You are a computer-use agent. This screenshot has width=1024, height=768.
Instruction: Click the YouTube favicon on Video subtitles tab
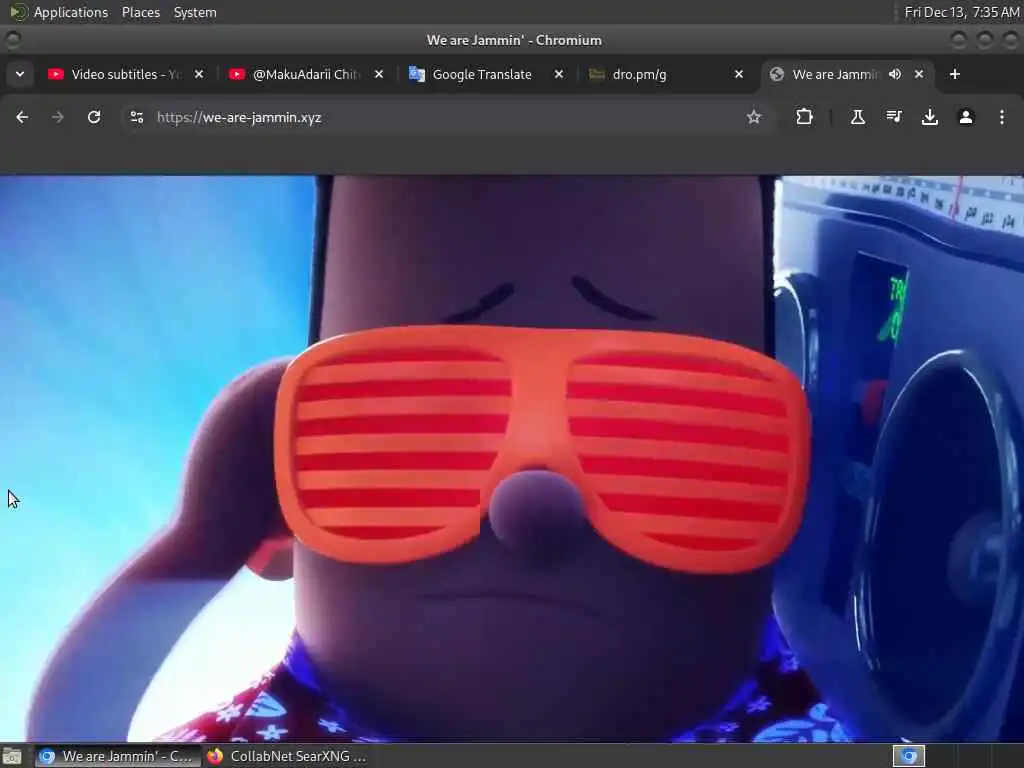point(56,74)
